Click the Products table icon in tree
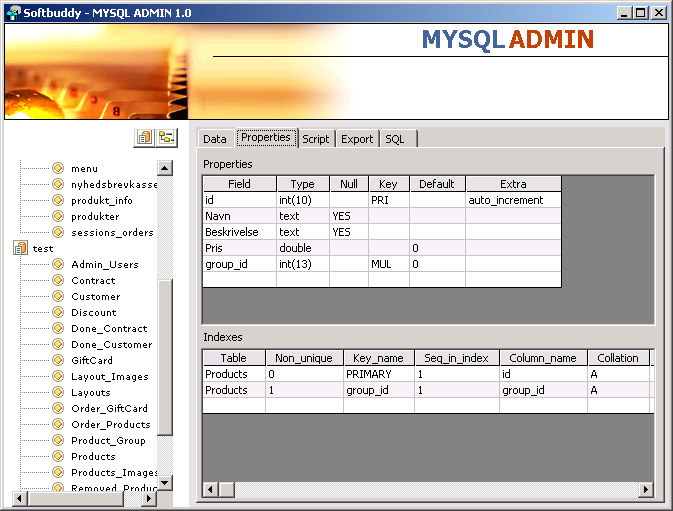This screenshot has height=511, width=673. 58,456
